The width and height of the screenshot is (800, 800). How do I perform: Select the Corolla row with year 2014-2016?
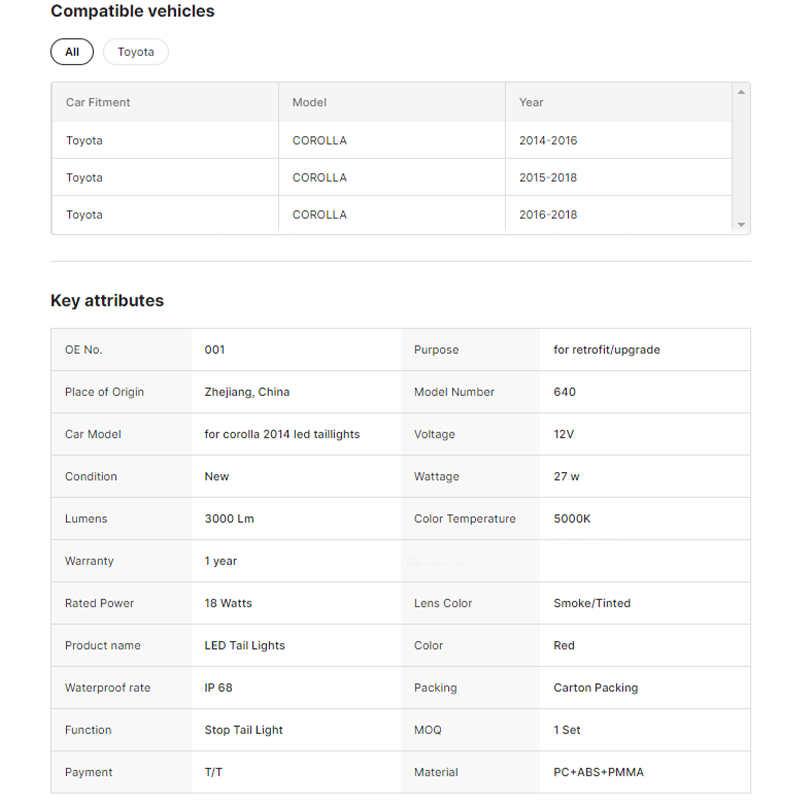(x=319, y=141)
